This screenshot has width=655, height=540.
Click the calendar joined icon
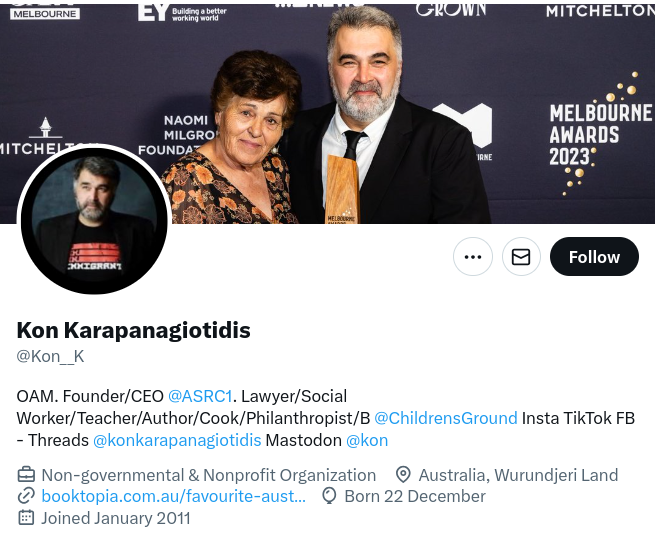coord(25,518)
